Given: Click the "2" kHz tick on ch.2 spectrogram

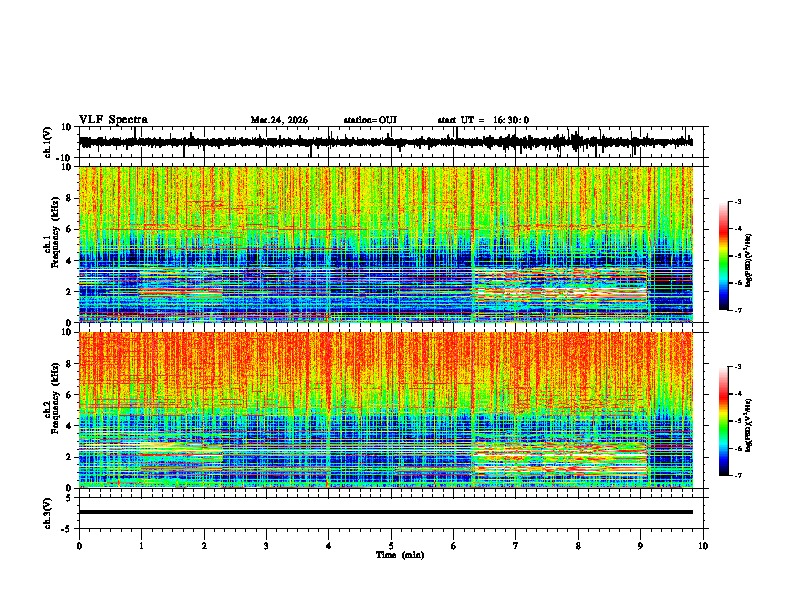Looking at the screenshot, I should pyautogui.click(x=69, y=457).
